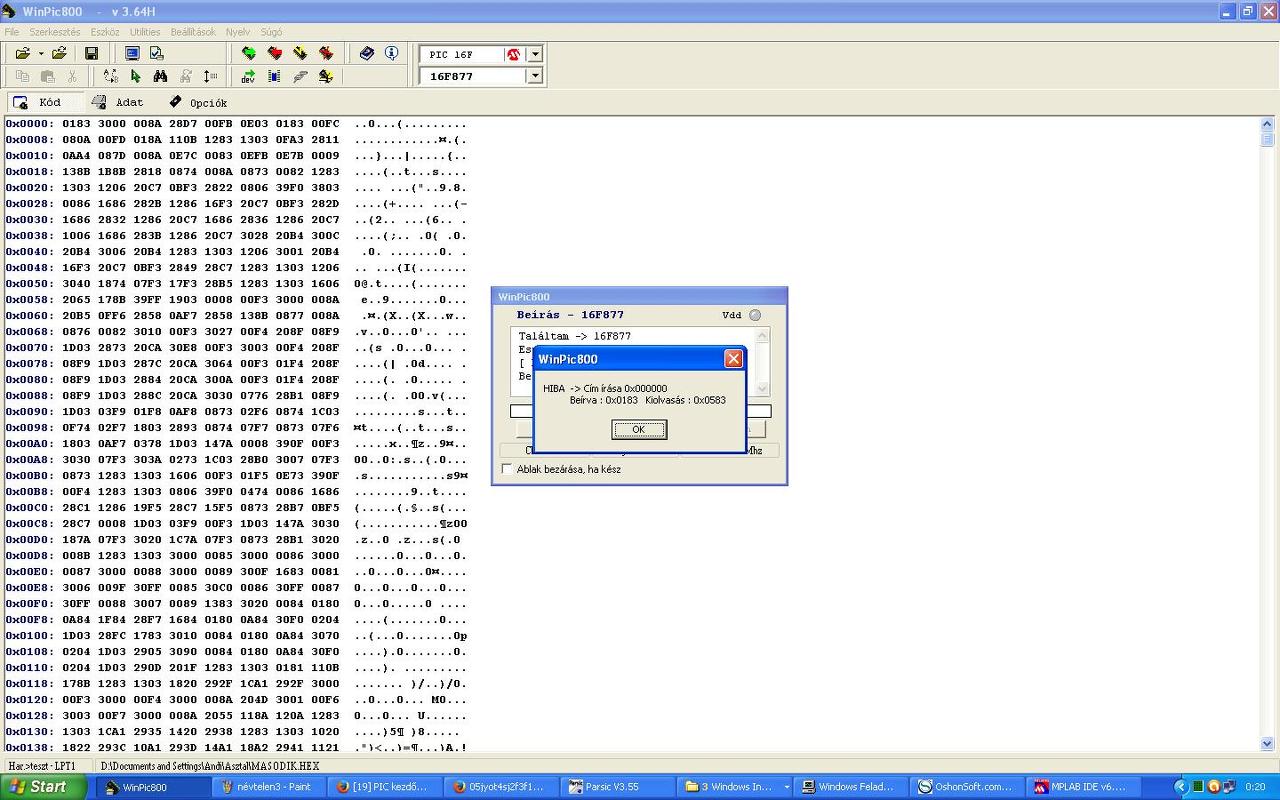Click the blue chip hardware test icon

tap(274, 76)
